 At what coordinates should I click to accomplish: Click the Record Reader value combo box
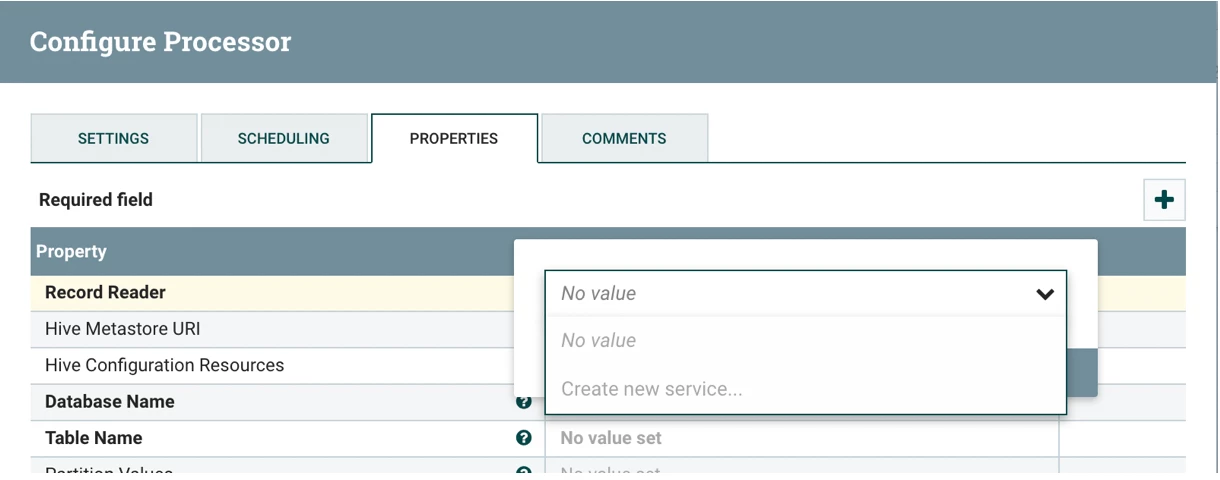pyautogui.click(x=806, y=294)
